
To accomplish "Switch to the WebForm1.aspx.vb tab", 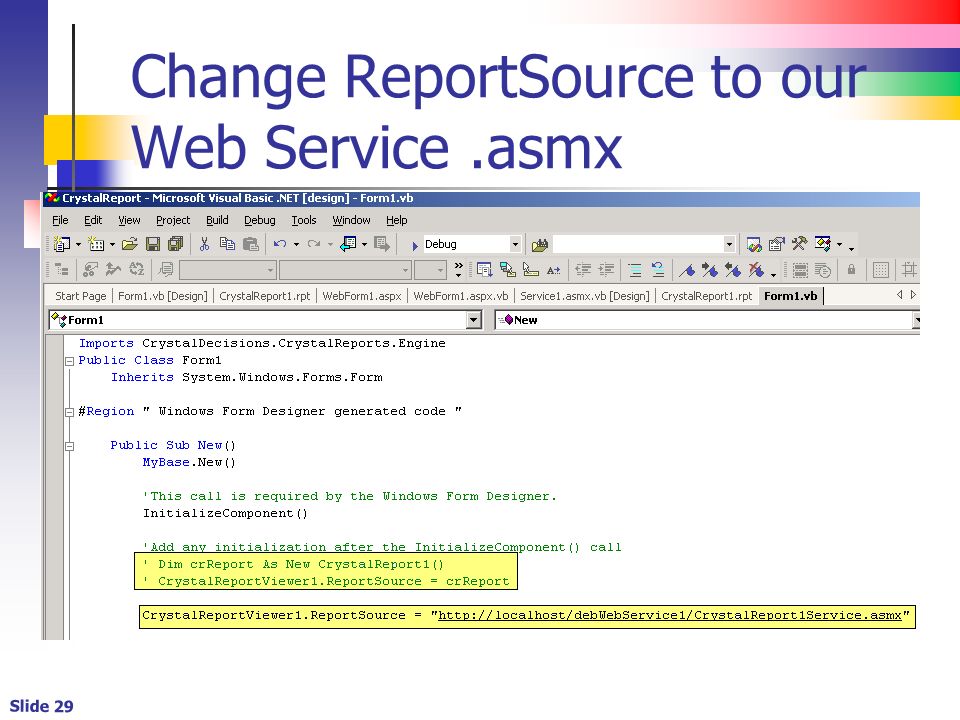I will pos(460,296).
